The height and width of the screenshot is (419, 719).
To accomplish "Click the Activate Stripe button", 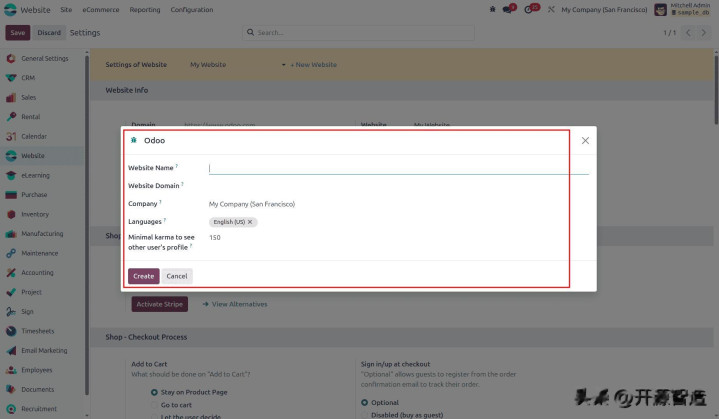I will tap(160, 304).
